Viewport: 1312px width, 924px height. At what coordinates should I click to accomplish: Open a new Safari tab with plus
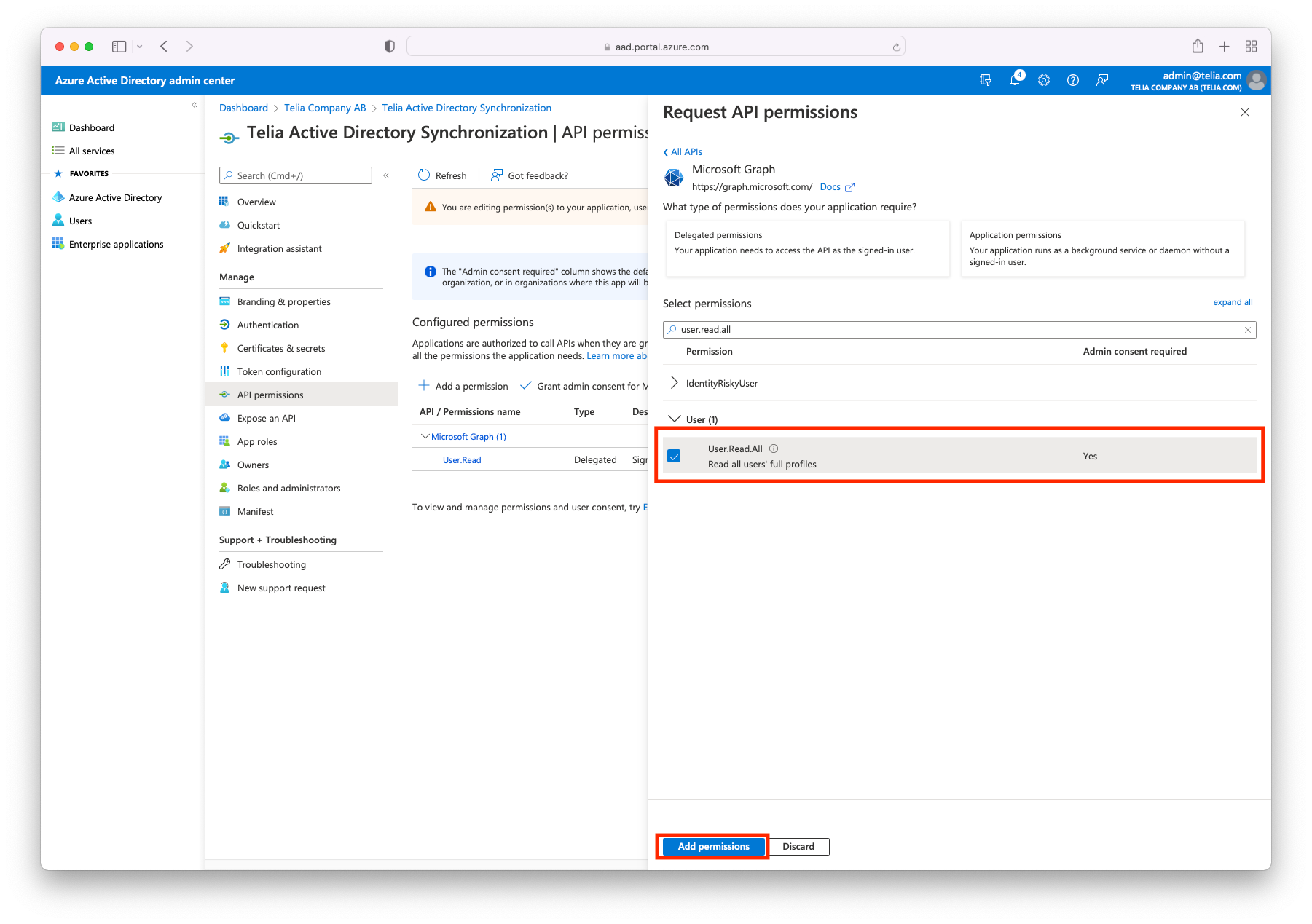pyautogui.click(x=1225, y=47)
